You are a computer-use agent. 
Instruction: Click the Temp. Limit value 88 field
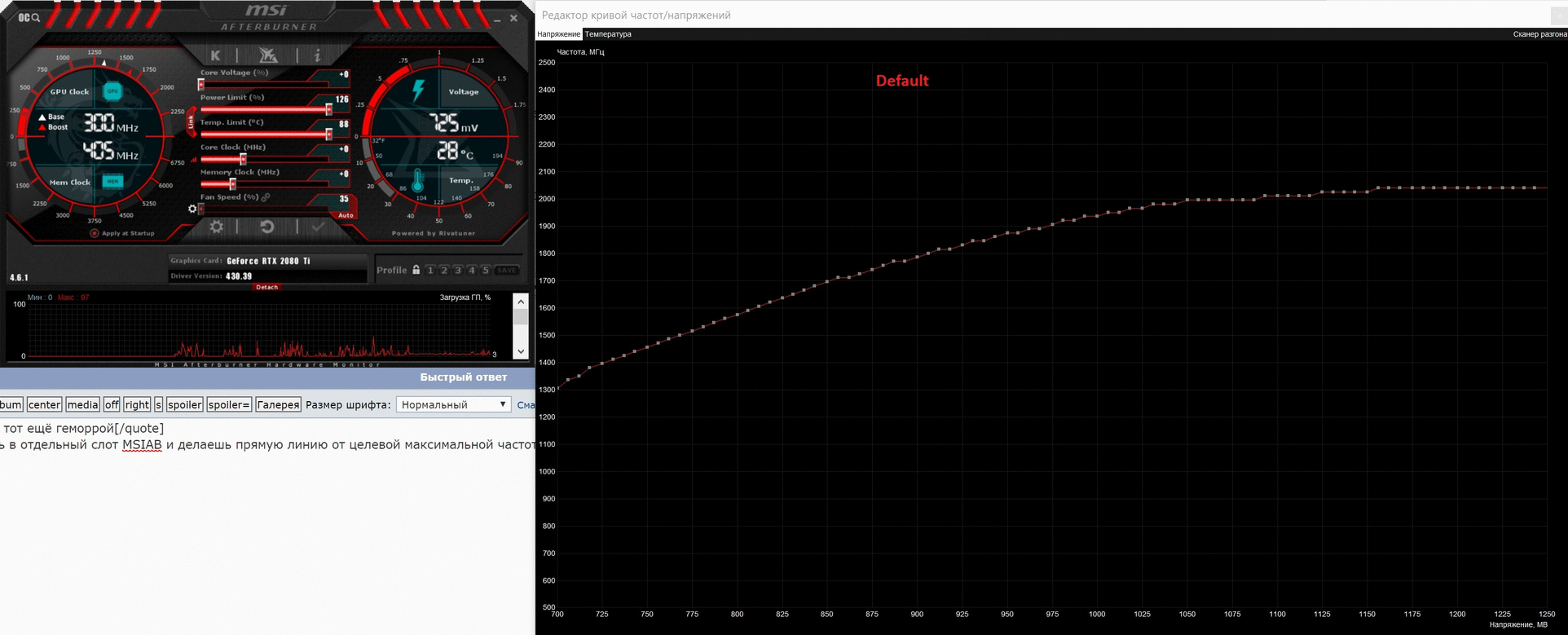coord(343,125)
